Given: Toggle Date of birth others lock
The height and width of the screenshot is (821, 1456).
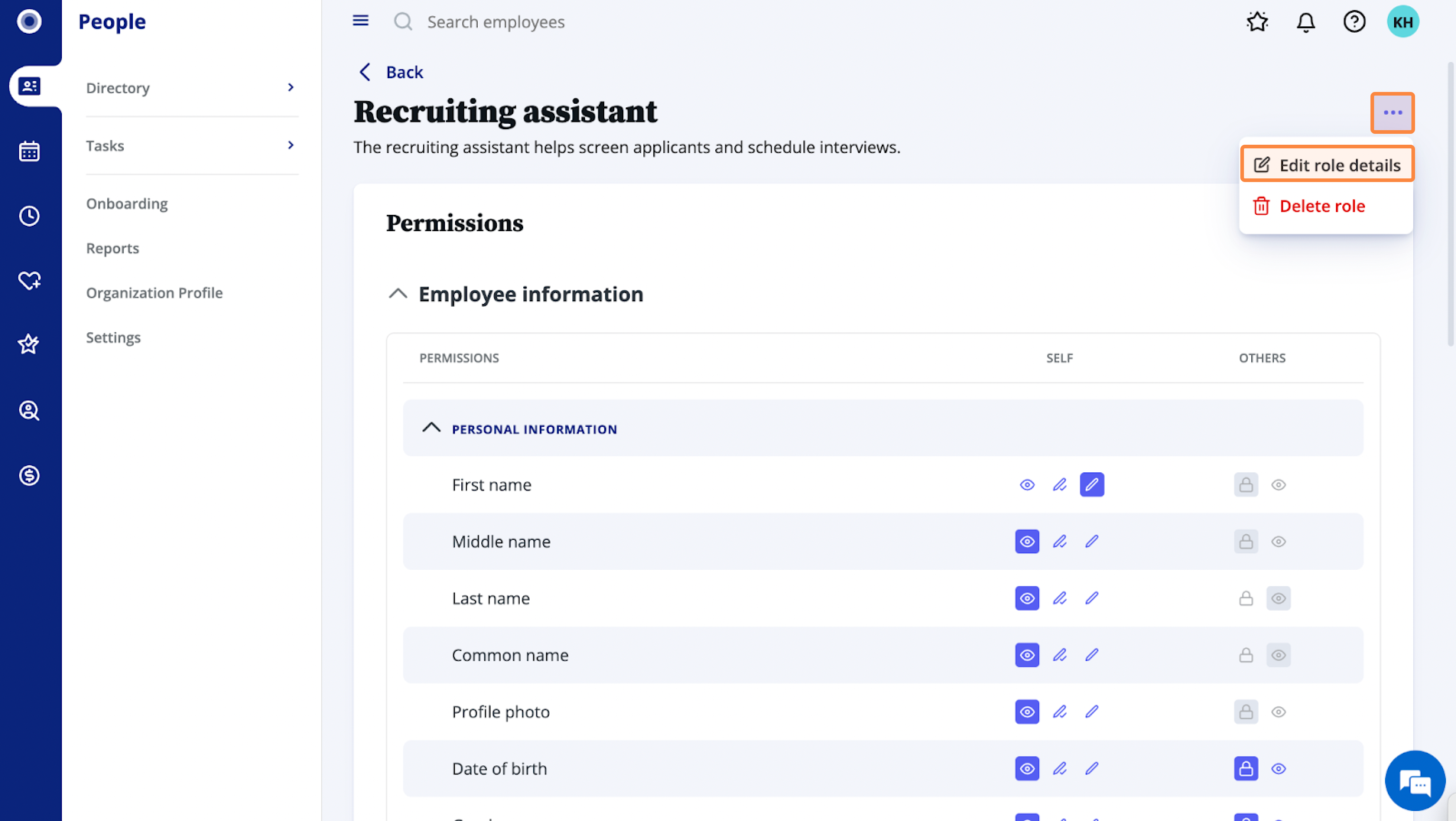Looking at the screenshot, I should coord(1246,768).
